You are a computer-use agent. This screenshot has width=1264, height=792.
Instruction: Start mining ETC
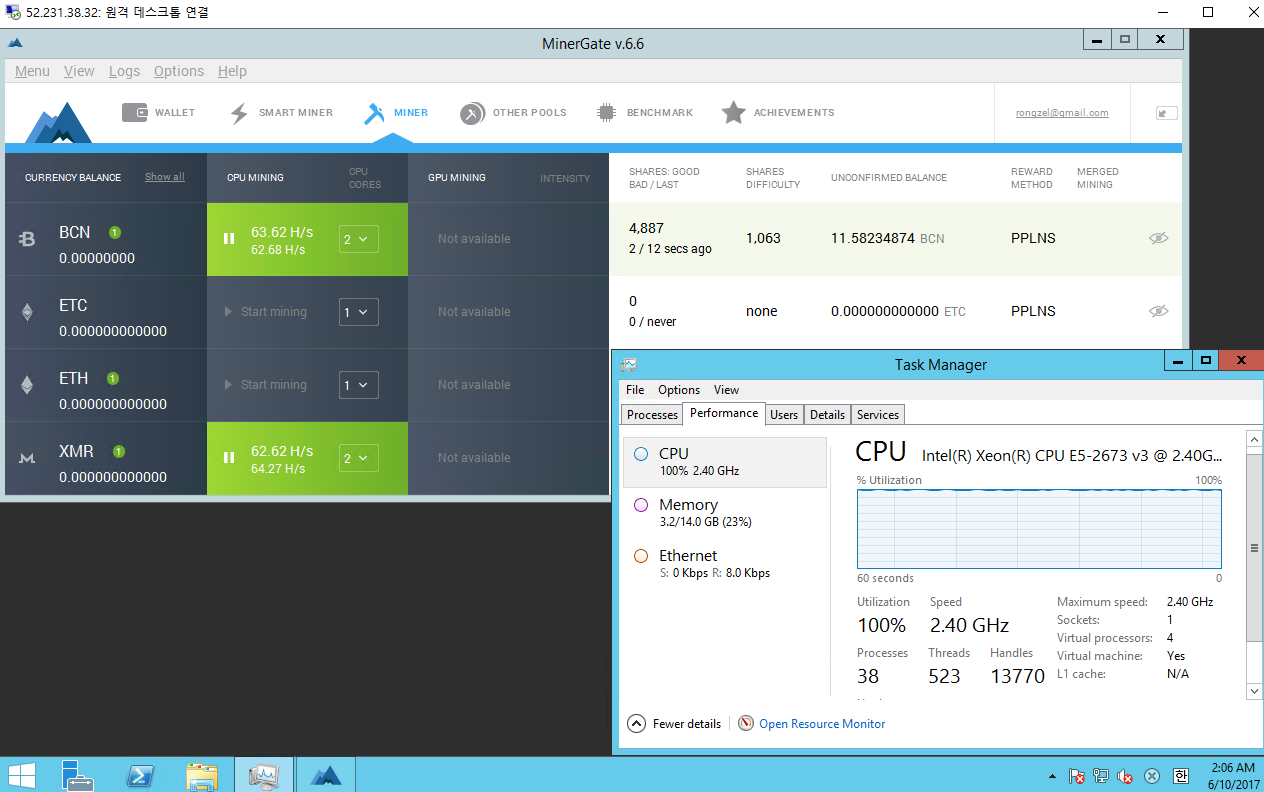(266, 312)
